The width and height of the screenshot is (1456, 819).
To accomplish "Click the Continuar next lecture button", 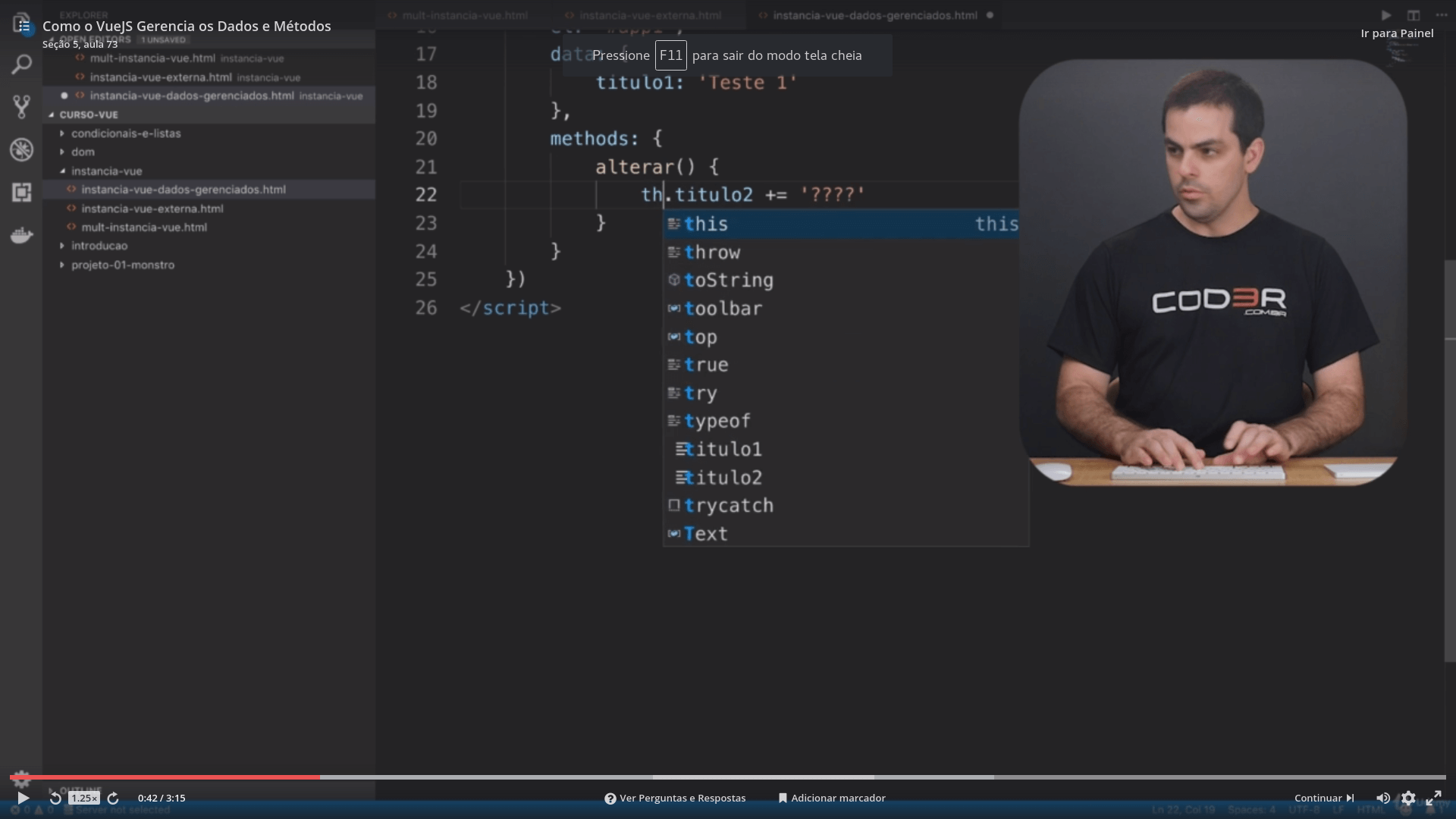I will click(x=1324, y=798).
